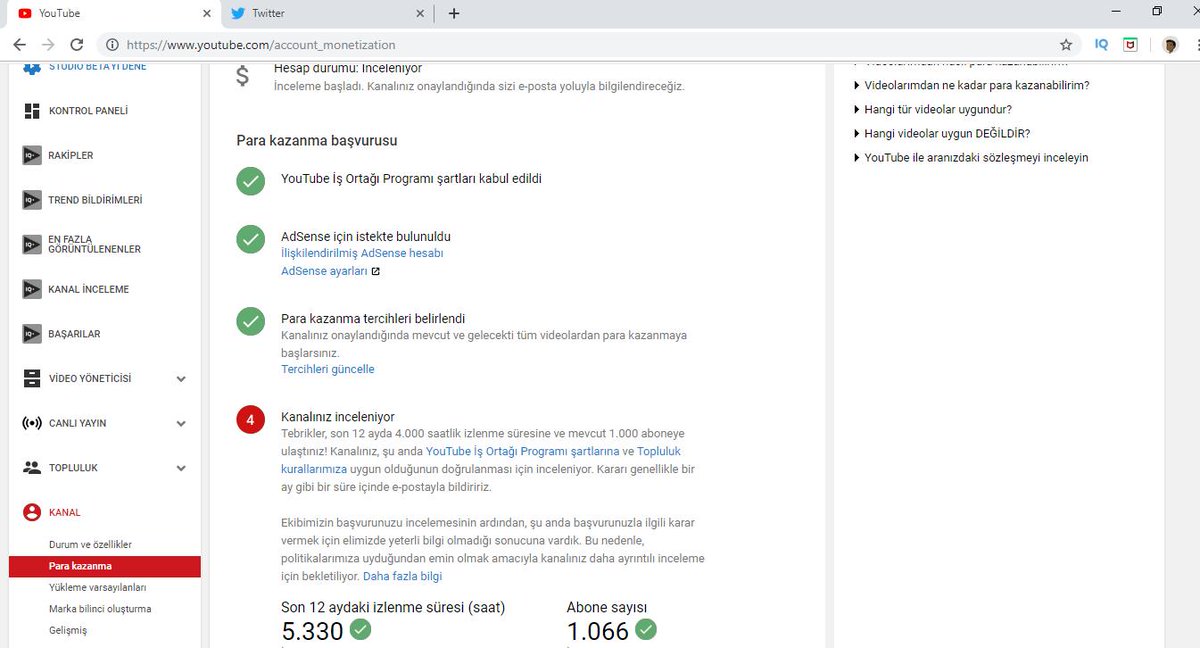This screenshot has height=648, width=1200.
Task: Open the Kontrol Paneli dashboard icon
Action: 32,111
